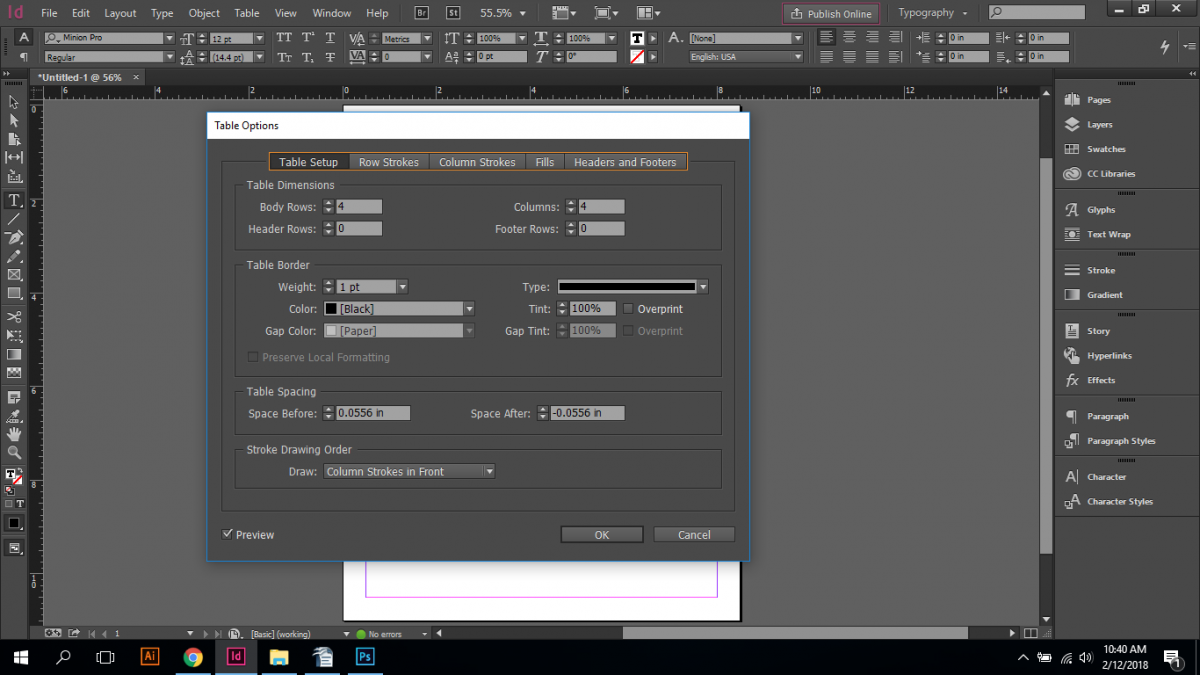
Task: Check Preserve Local Formatting
Action: 252,356
